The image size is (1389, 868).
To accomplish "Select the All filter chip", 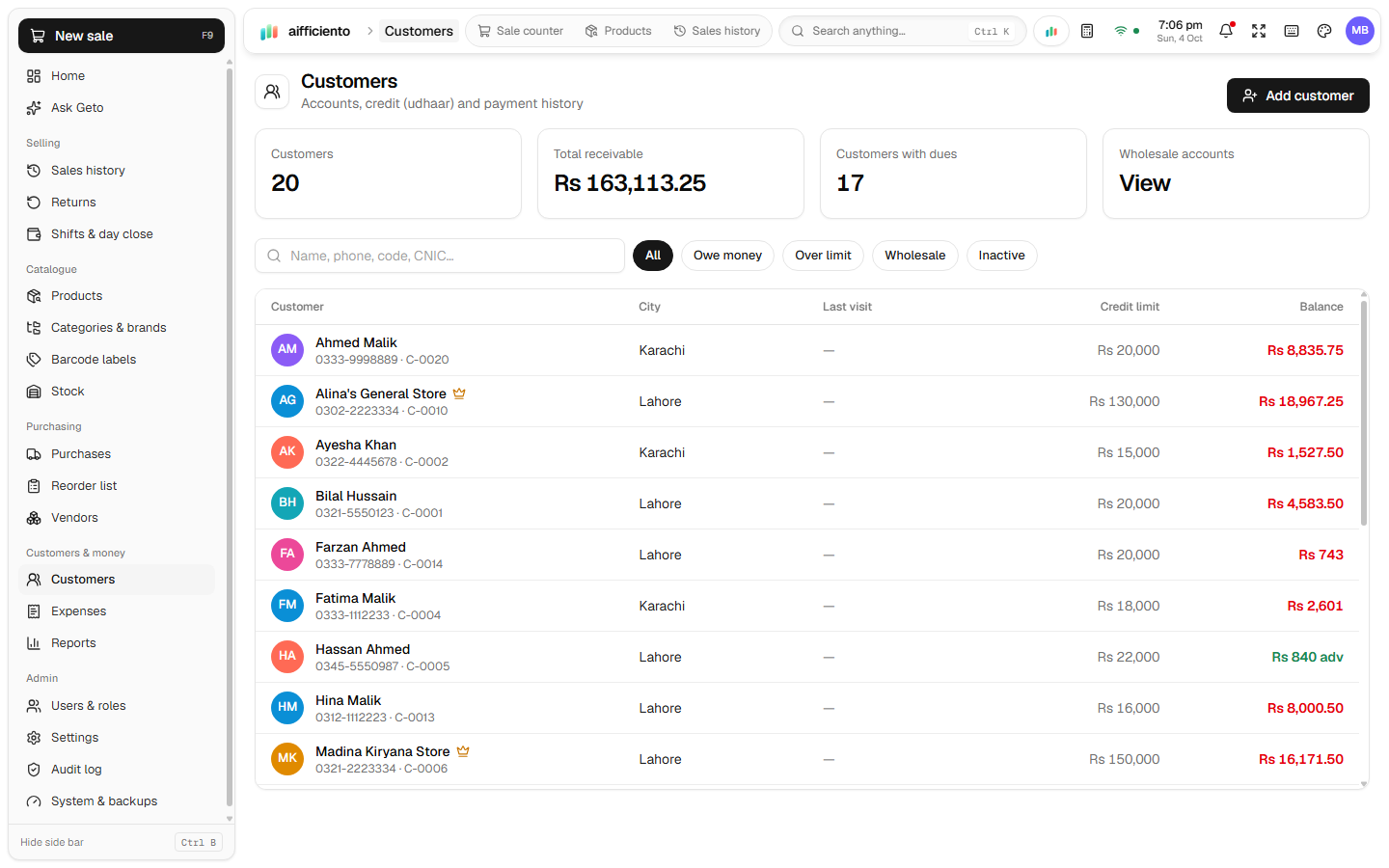I will click(653, 256).
